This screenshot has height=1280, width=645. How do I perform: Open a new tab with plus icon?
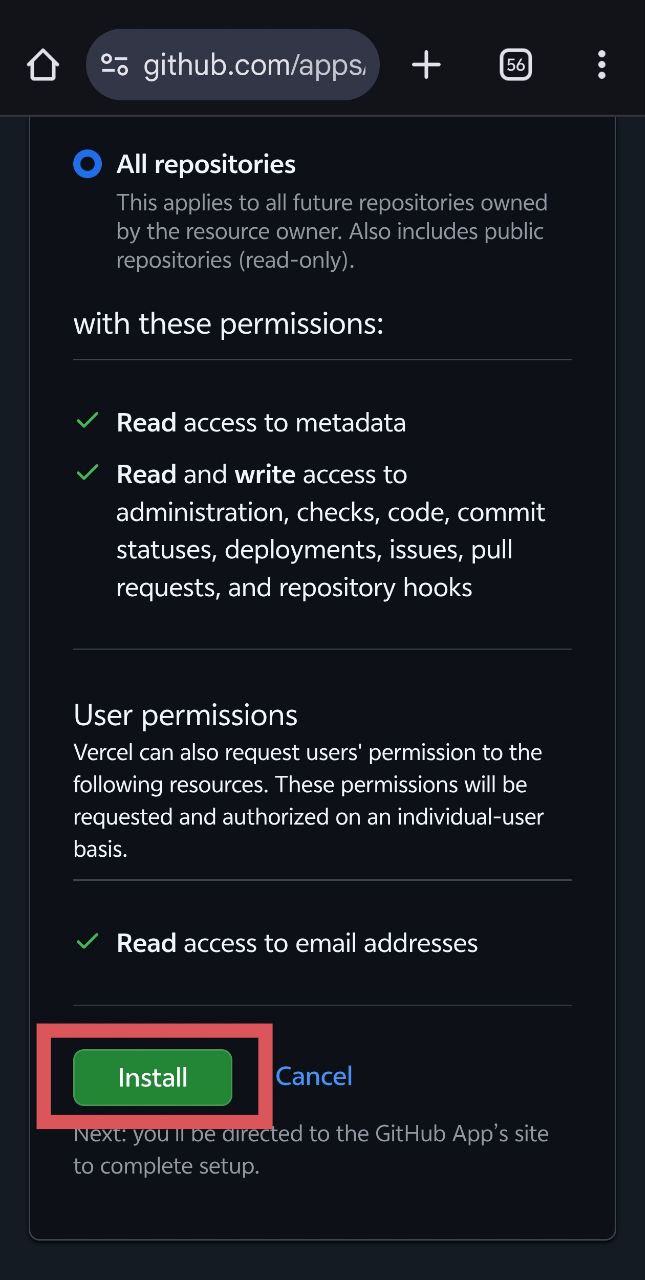[426, 66]
